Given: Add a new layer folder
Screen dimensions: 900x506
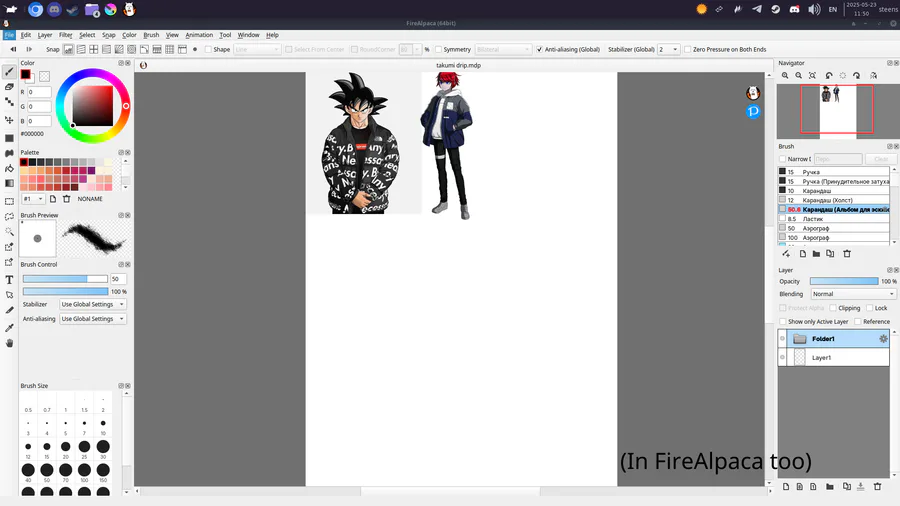Looking at the screenshot, I should [829, 486].
